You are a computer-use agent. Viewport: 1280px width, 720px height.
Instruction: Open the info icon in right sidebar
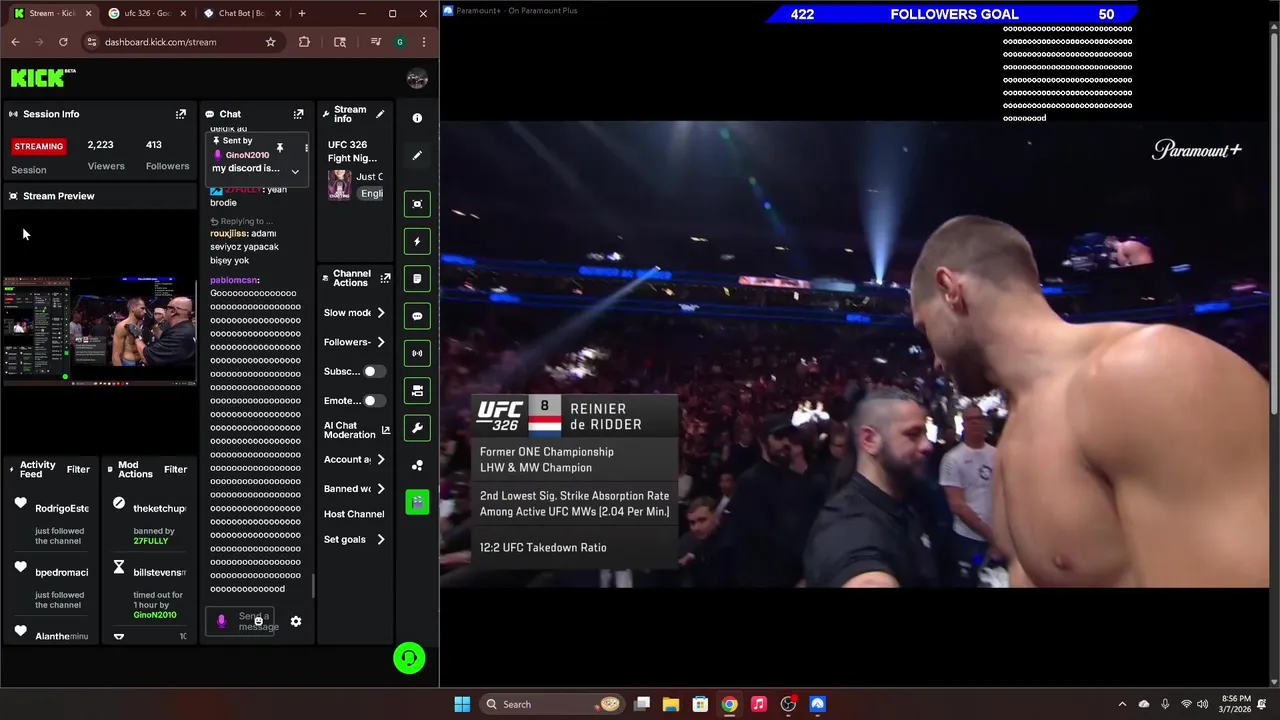point(417,118)
